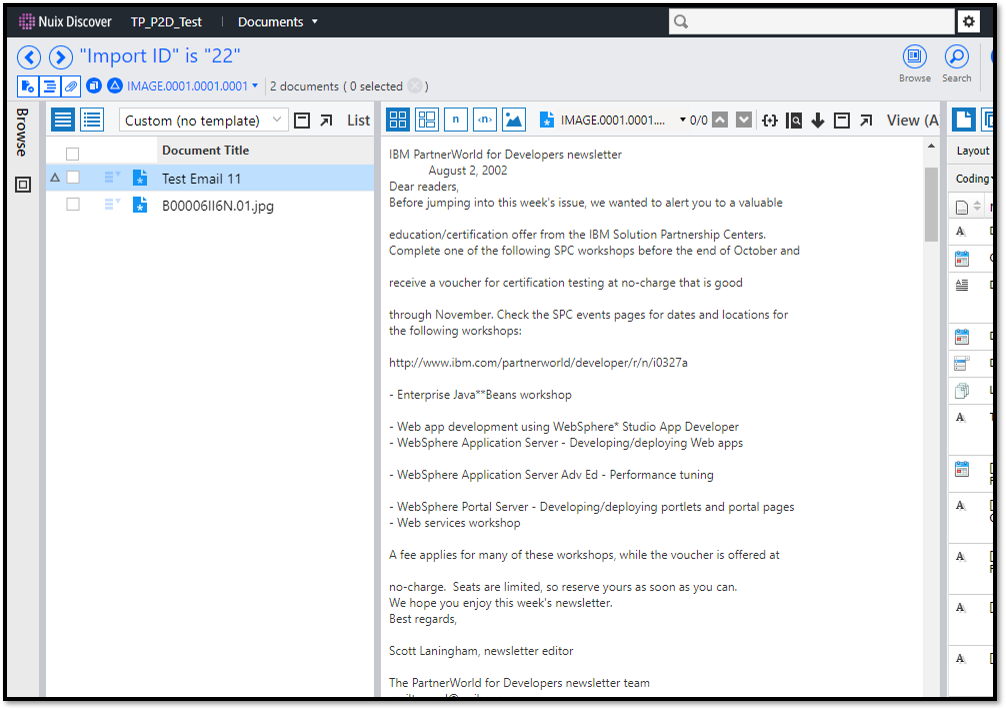Jump to the next hit with the down arrow
Image resolution: width=1006 pixels, height=710 pixels.
pyautogui.click(x=744, y=120)
